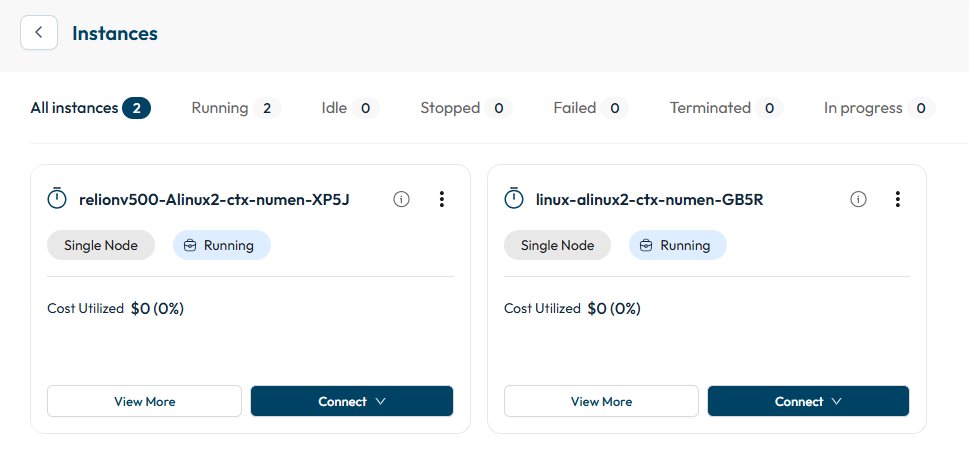The width and height of the screenshot is (969, 454).
Task: Click Cost Utilized $0 (0%) on linux-alinux2 card
Action: click(572, 308)
